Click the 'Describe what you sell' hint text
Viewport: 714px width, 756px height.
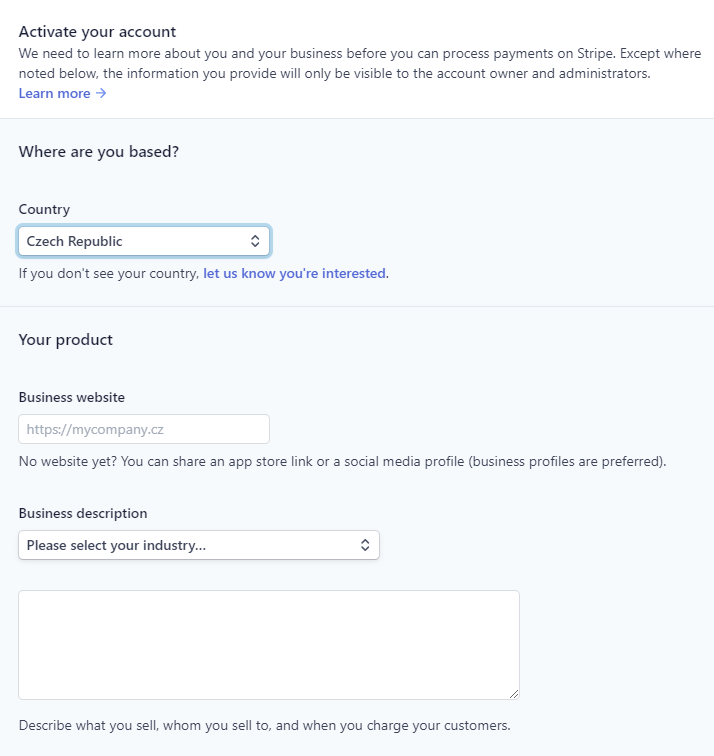265,726
